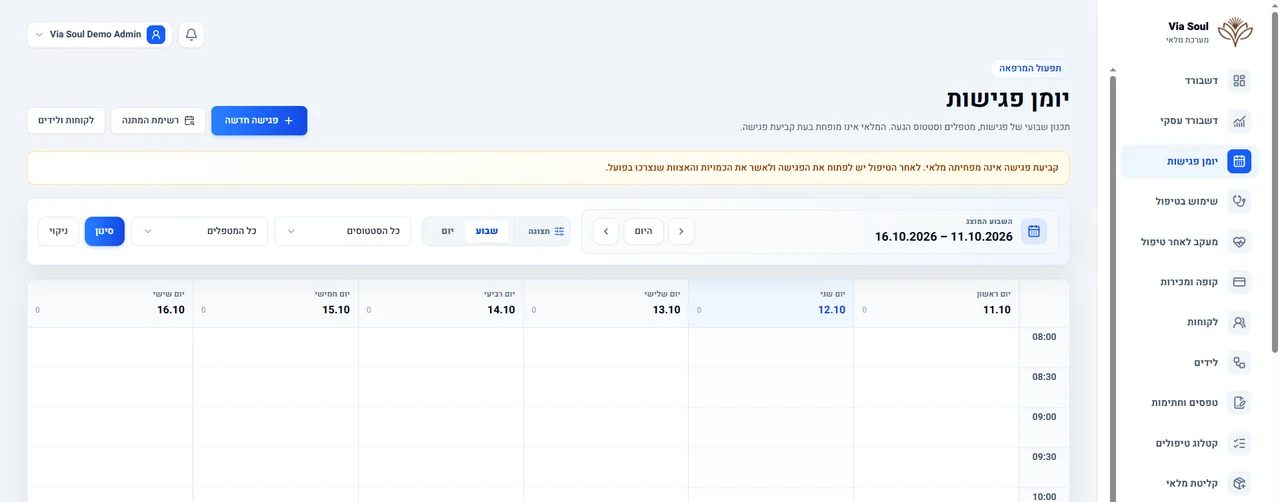Click the calendar icon beside the displayed week
Image resolution: width=1280 pixels, height=502 pixels.
[x=1034, y=231]
